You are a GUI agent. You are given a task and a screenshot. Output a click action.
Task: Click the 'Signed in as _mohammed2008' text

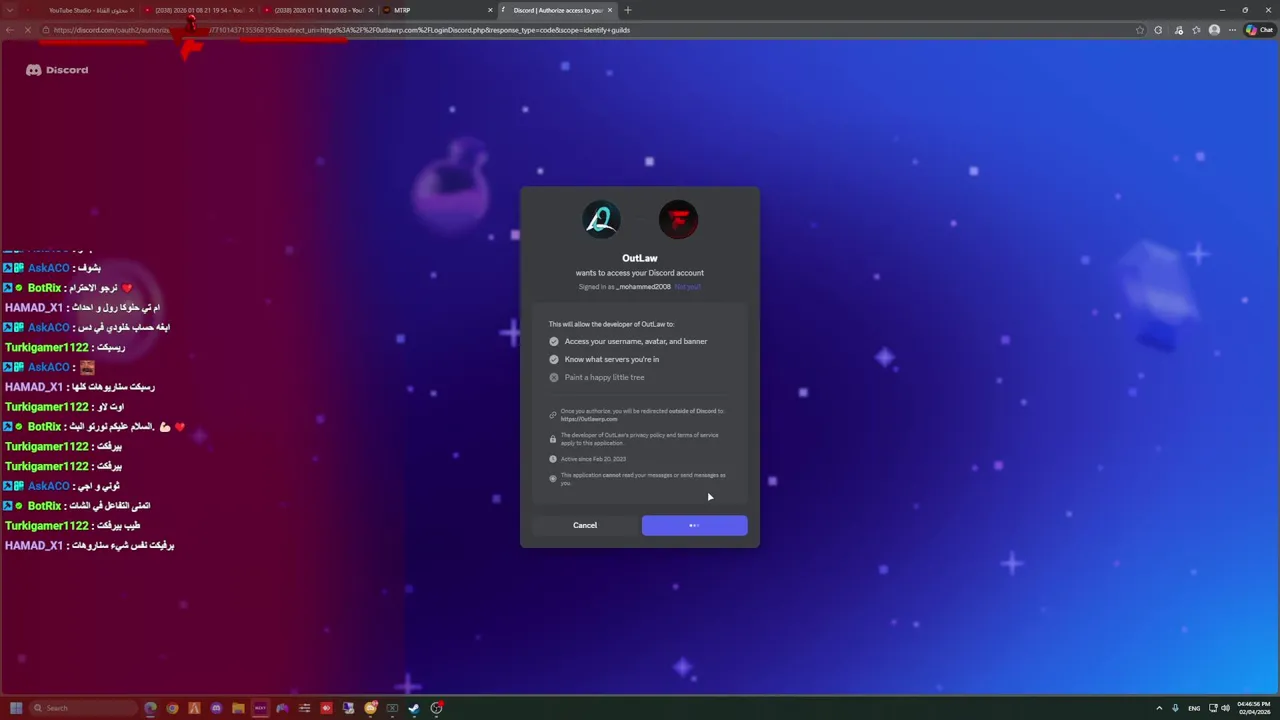click(x=624, y=287)
